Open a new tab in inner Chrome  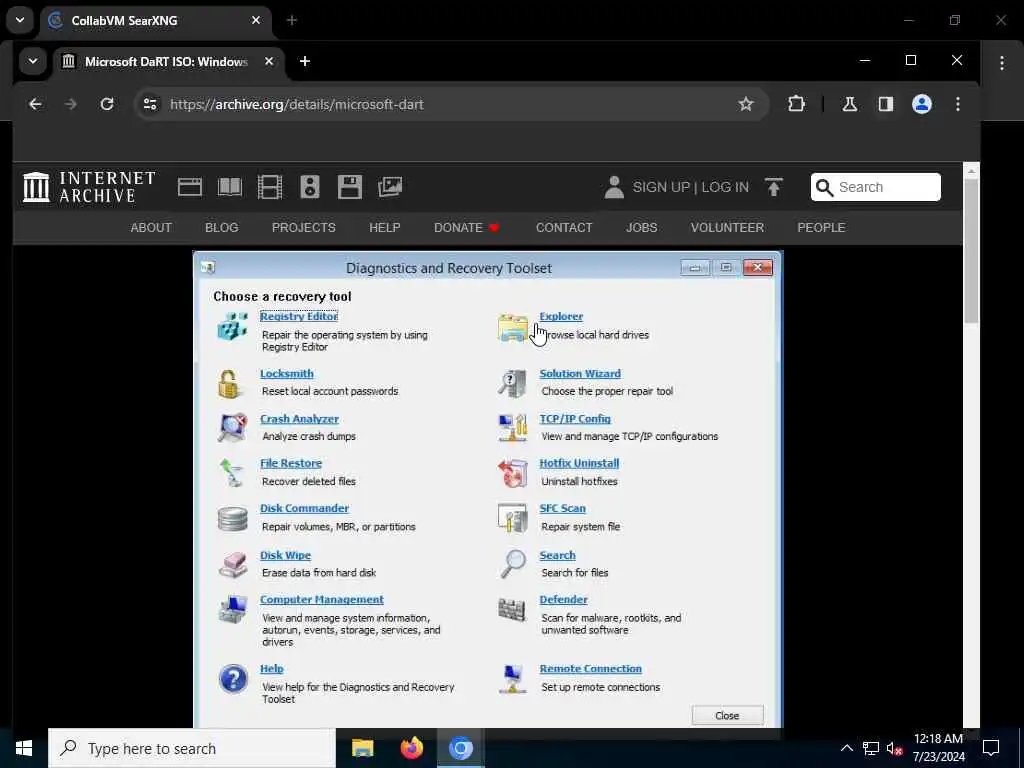[x=304, y=61]
